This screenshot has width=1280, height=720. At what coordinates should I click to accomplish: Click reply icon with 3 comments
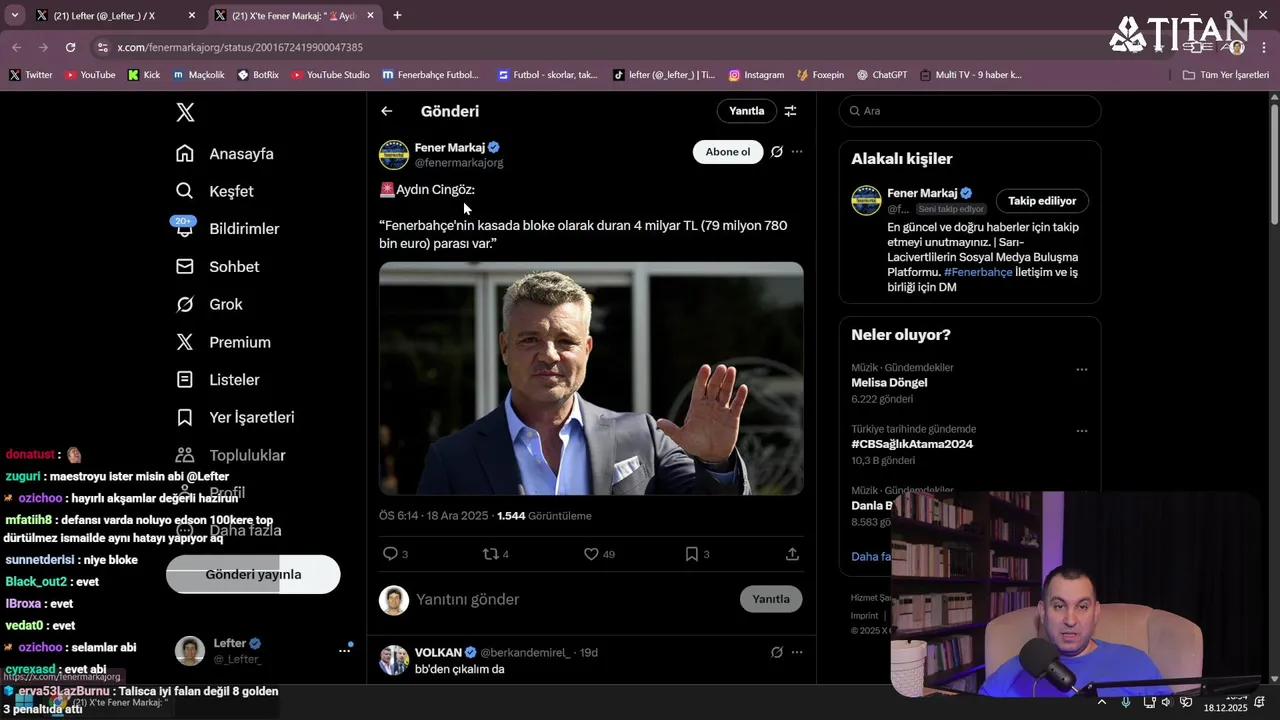tap(395, 554)
